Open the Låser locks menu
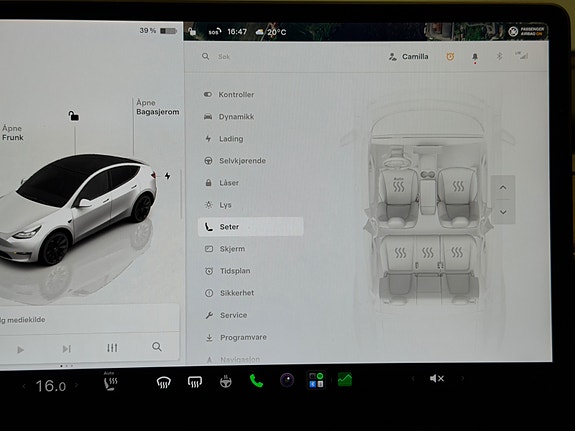 point(222,183)
